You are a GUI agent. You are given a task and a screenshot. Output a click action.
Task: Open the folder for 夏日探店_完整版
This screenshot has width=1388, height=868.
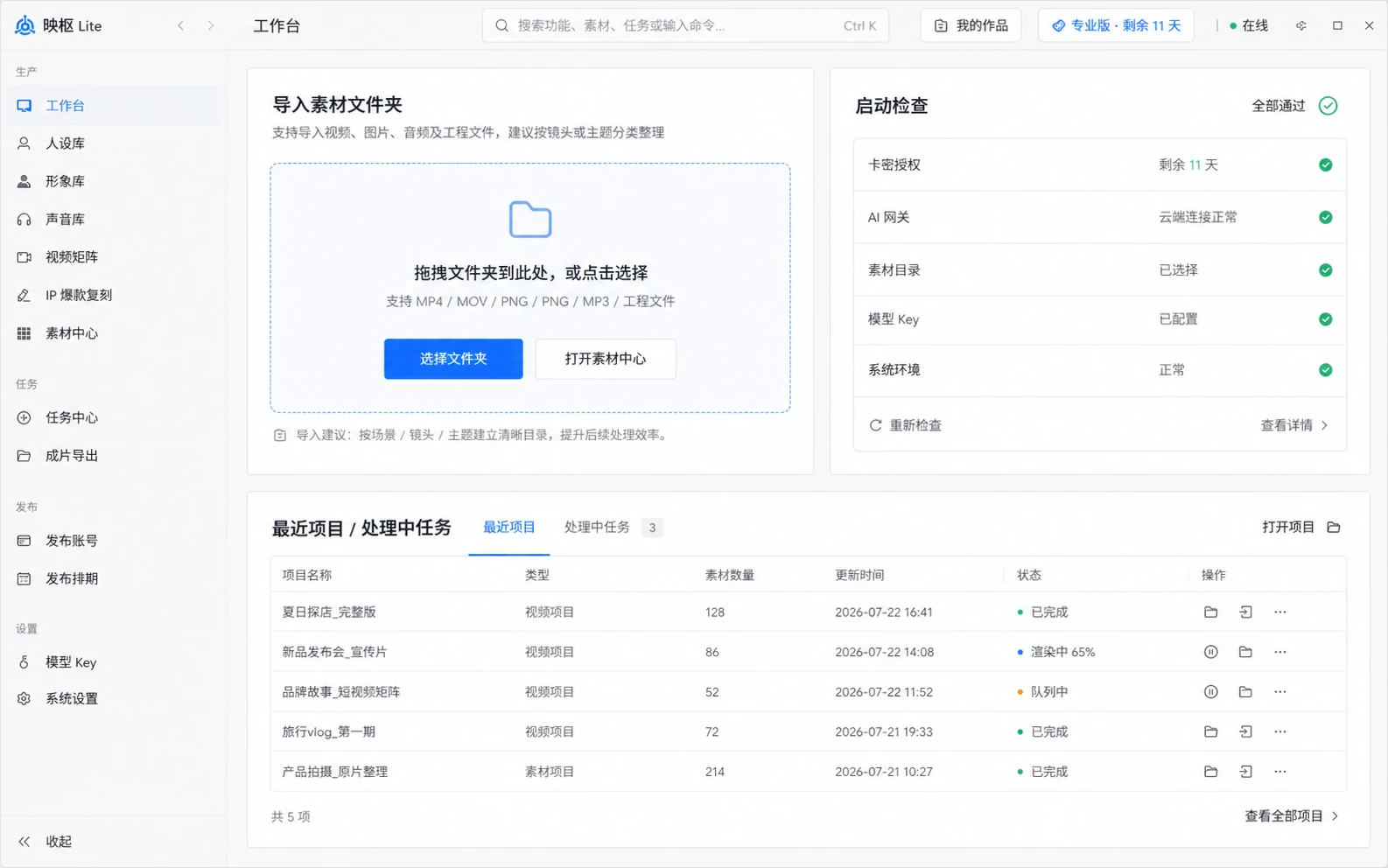(1210, 612)
